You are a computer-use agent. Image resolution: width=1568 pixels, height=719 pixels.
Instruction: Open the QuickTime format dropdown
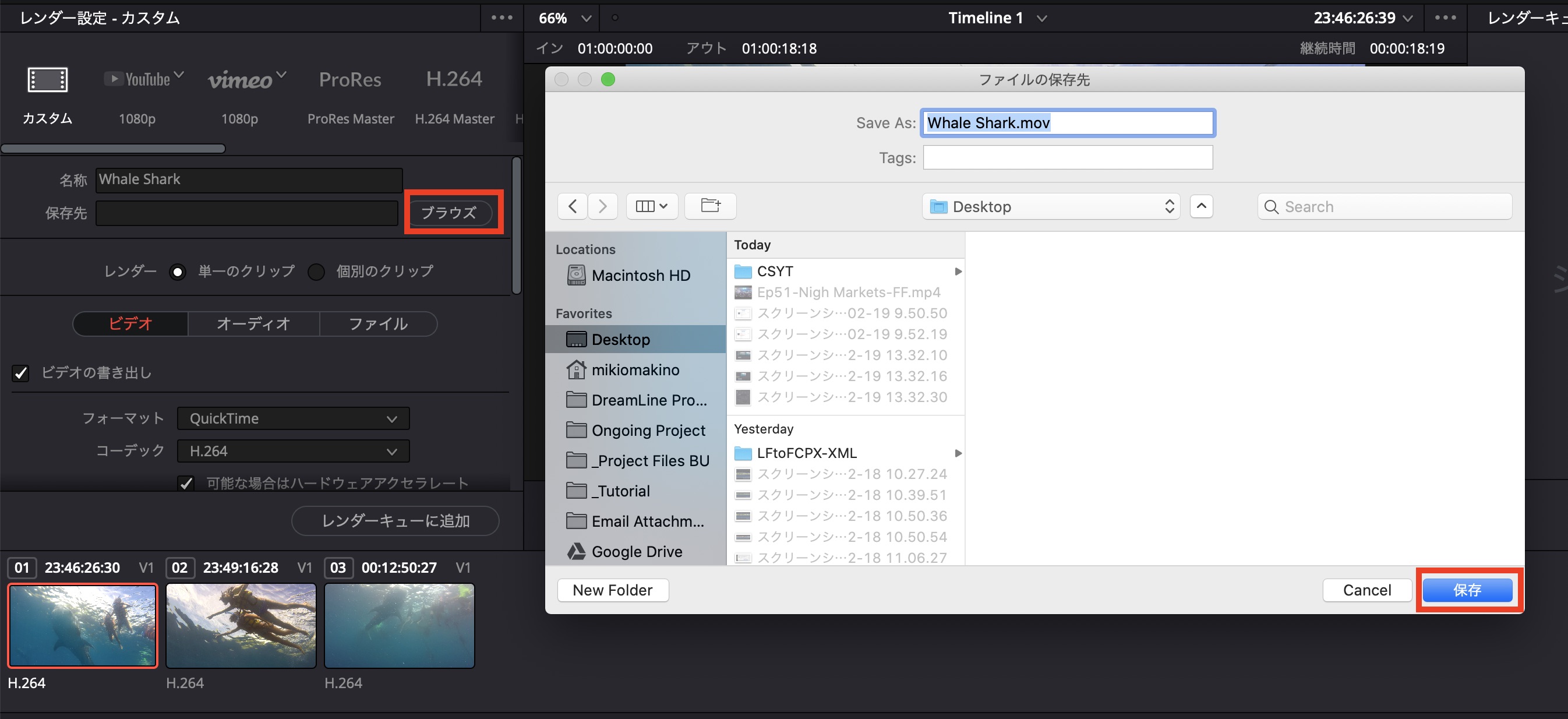point(293,418)
